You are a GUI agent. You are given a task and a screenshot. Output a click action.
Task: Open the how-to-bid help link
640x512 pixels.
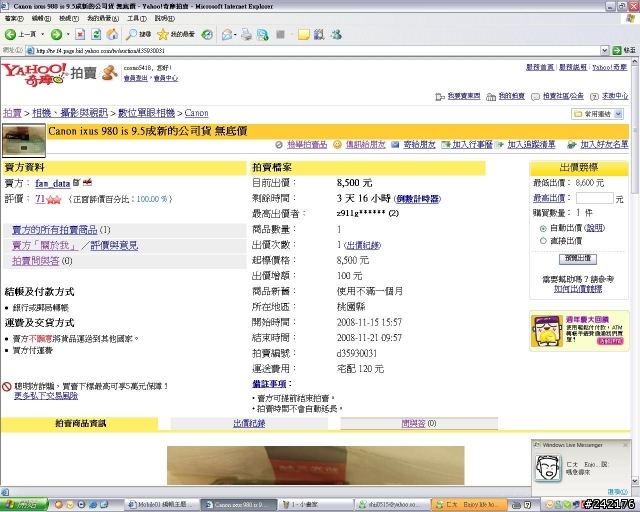(x=578, y=289)
